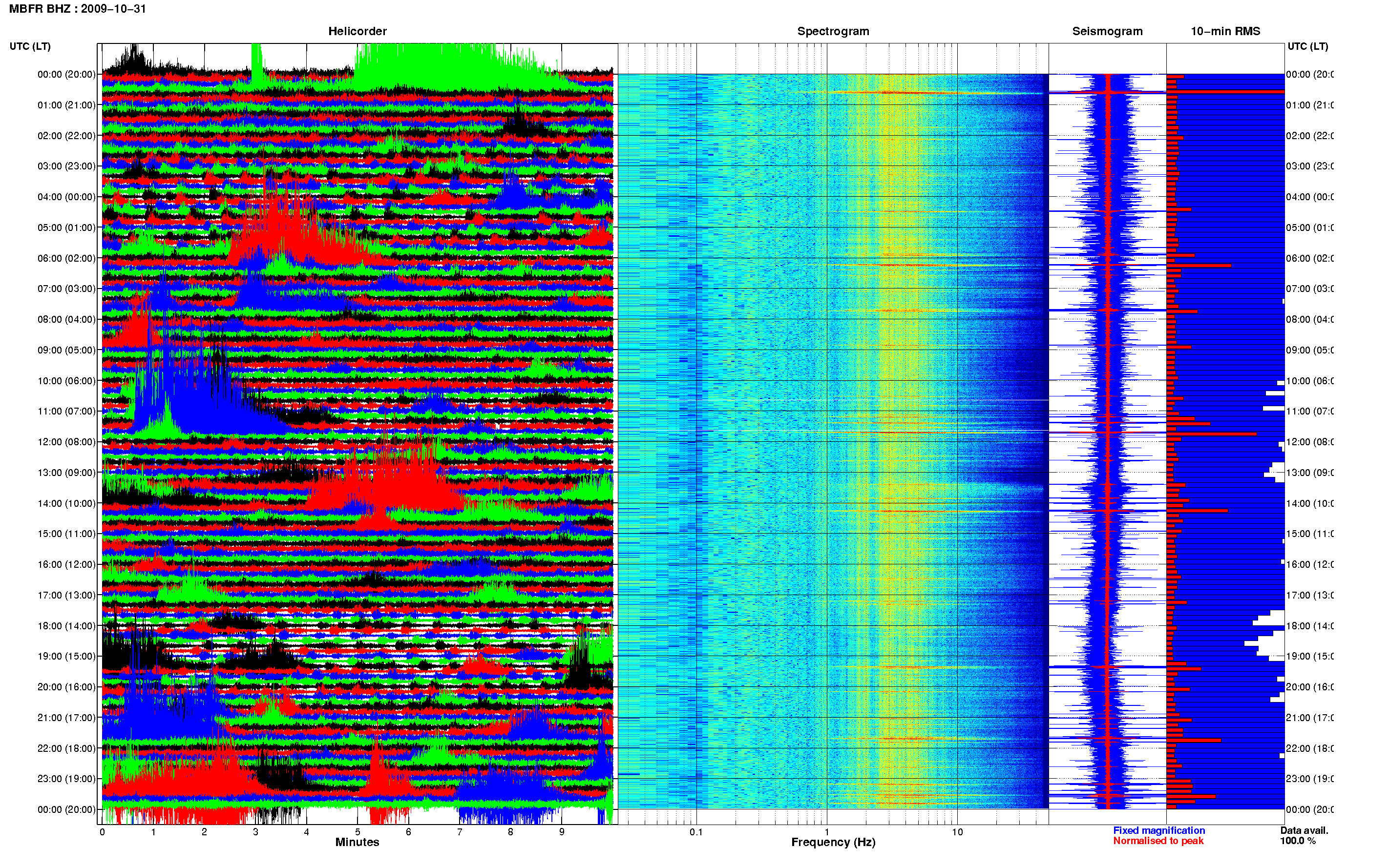Click the full '14:00 (10:00)' Helicorder time label
The height and width of the screenshot is (868, 1389).
click(x=66, y=503)
